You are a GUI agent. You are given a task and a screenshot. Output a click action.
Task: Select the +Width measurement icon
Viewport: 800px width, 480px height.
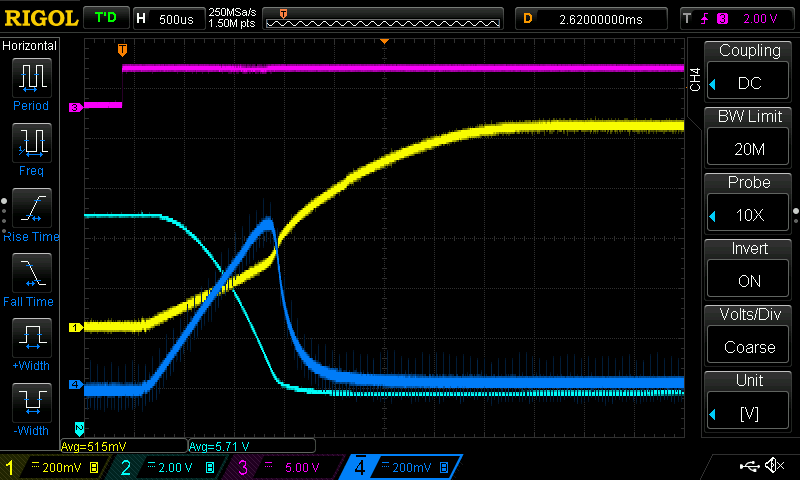(x=32, y=338)
